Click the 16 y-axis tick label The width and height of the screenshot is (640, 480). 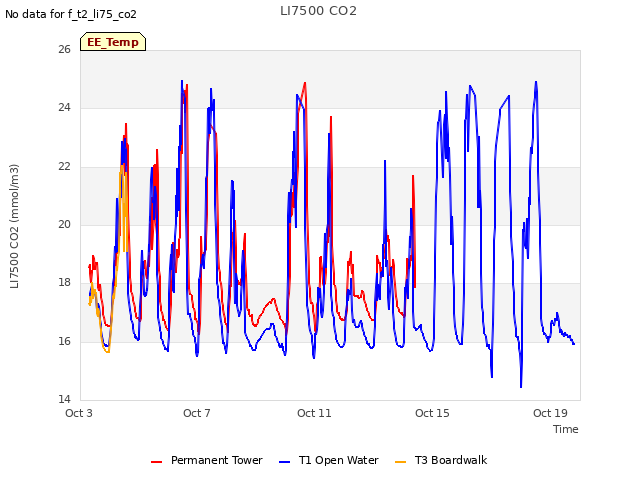pos(64,341)
